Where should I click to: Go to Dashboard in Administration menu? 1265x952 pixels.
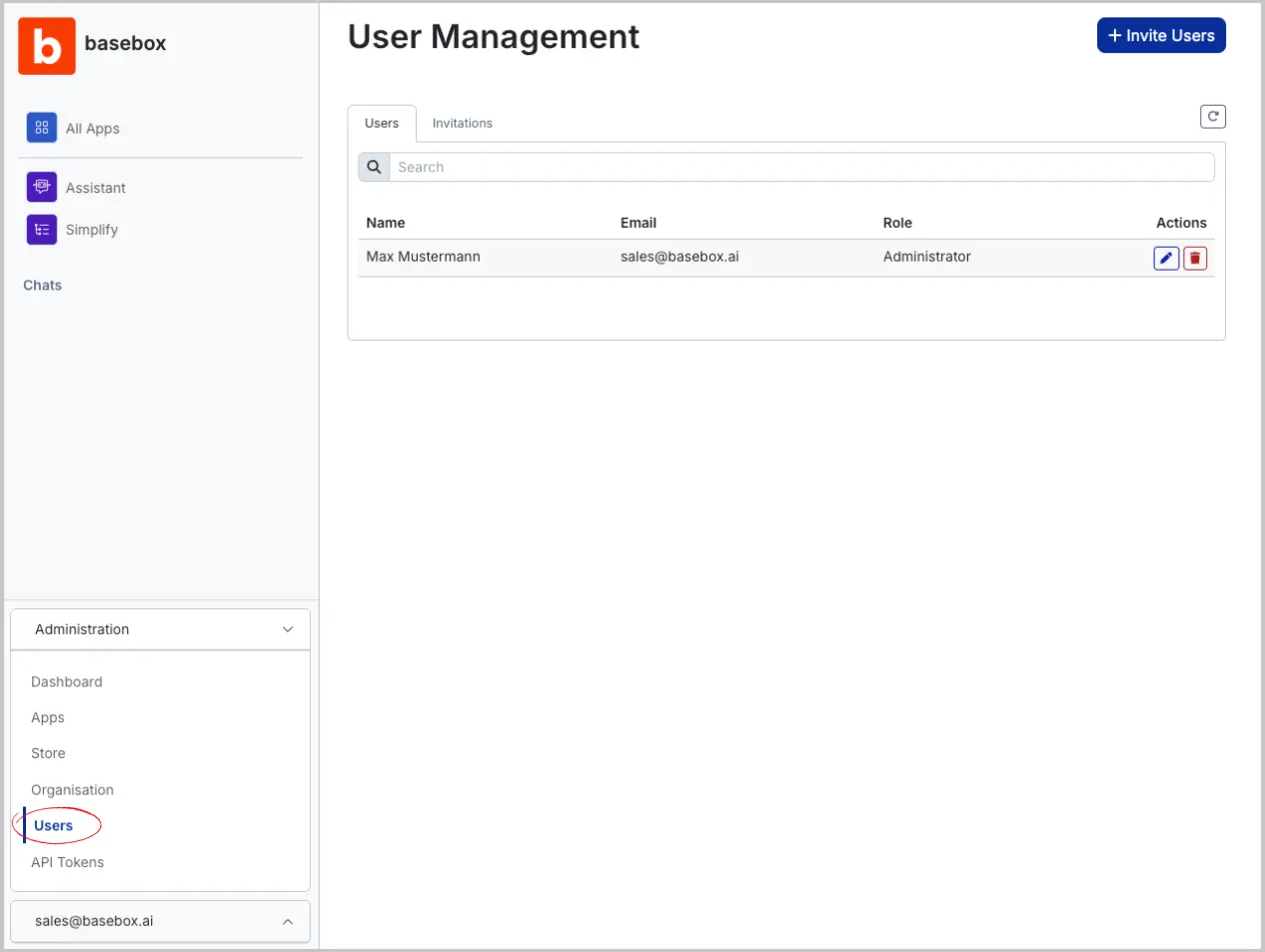pos(66,681)
